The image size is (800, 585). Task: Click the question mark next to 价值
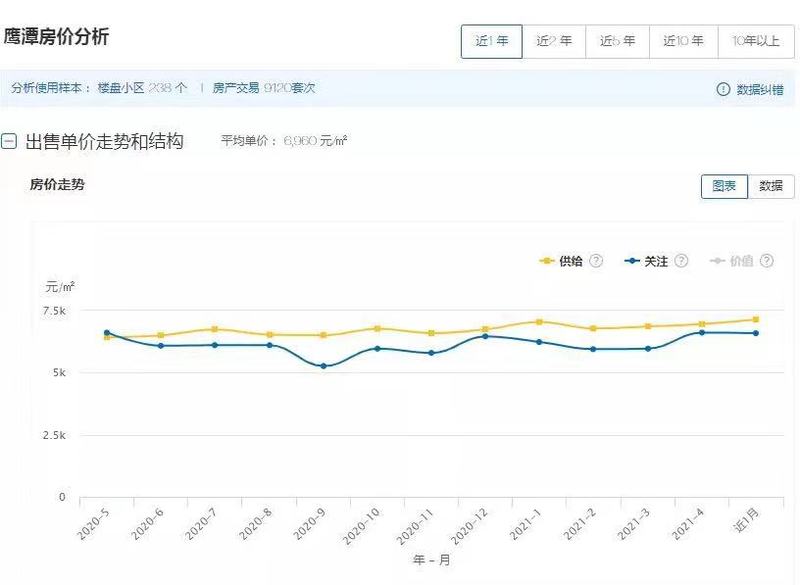pos(766,260)
